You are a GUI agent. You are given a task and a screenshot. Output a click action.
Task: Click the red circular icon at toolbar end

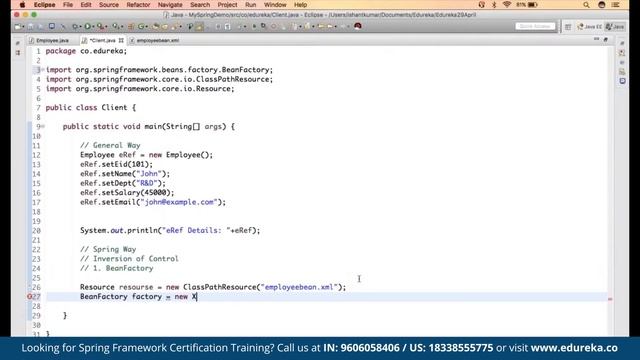tap(358, 26)
